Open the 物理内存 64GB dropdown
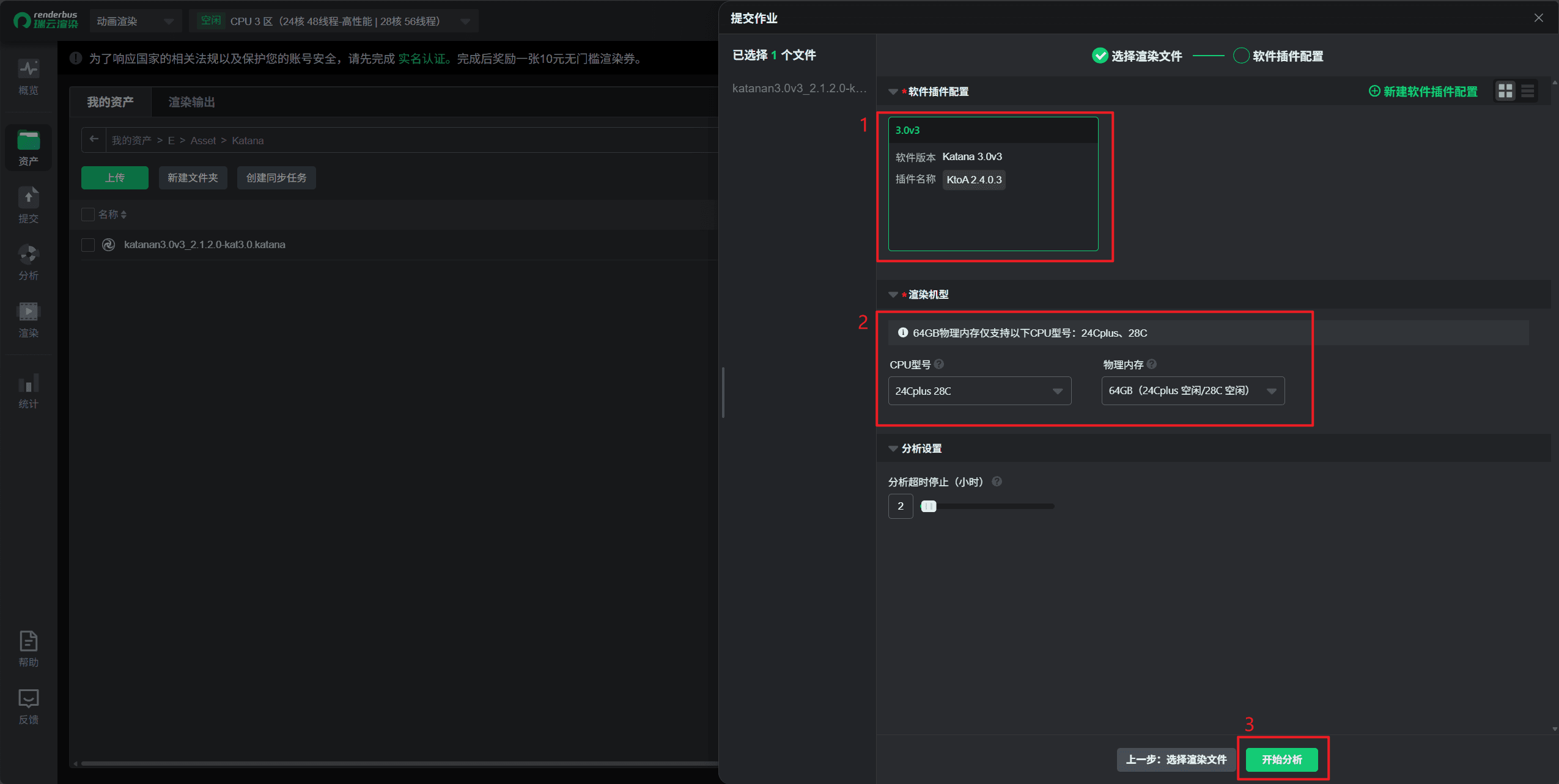The image size is (1559, 784). (1193, 390)
